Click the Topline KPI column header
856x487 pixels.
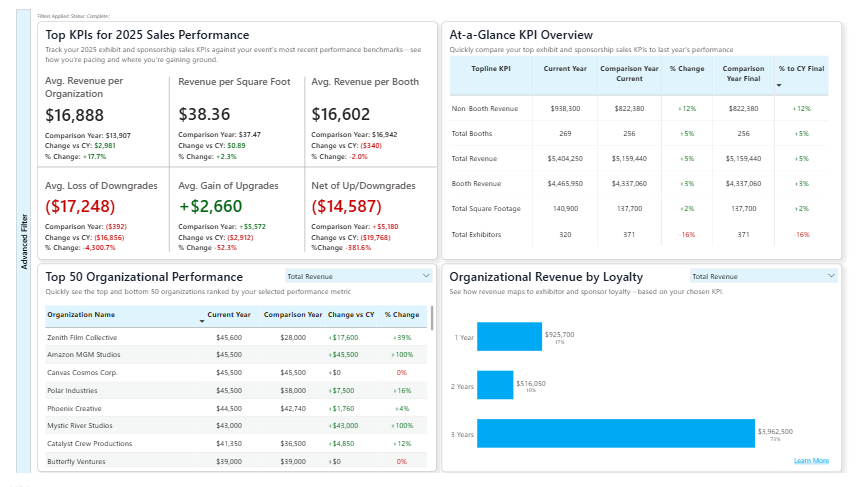pyautogui.click(x=491, y=69)
